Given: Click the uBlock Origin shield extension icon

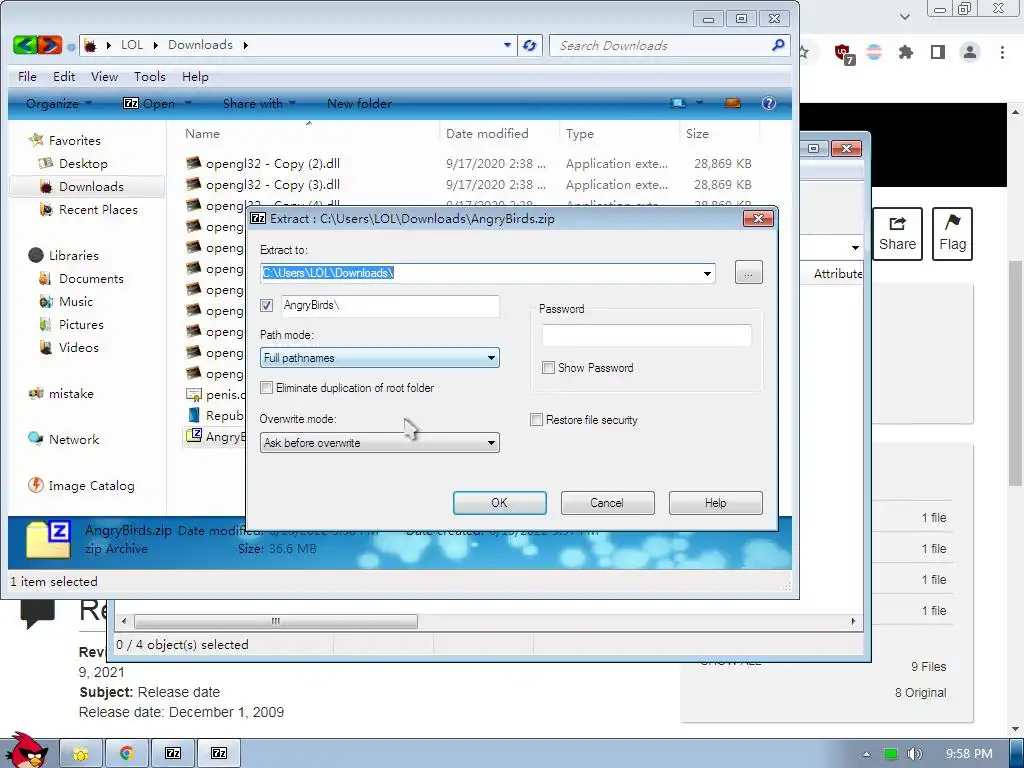Looking at the screenshot, I should 844,53.
